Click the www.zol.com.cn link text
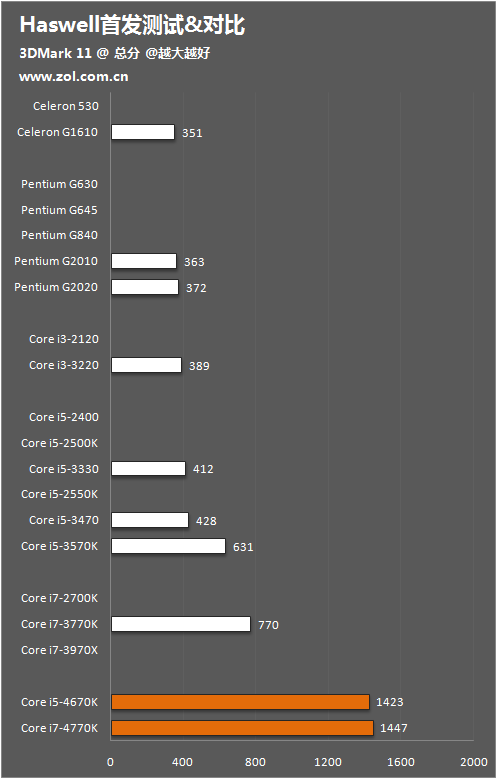This screenshot has width=497, height=779. click(x=74, y=77)
